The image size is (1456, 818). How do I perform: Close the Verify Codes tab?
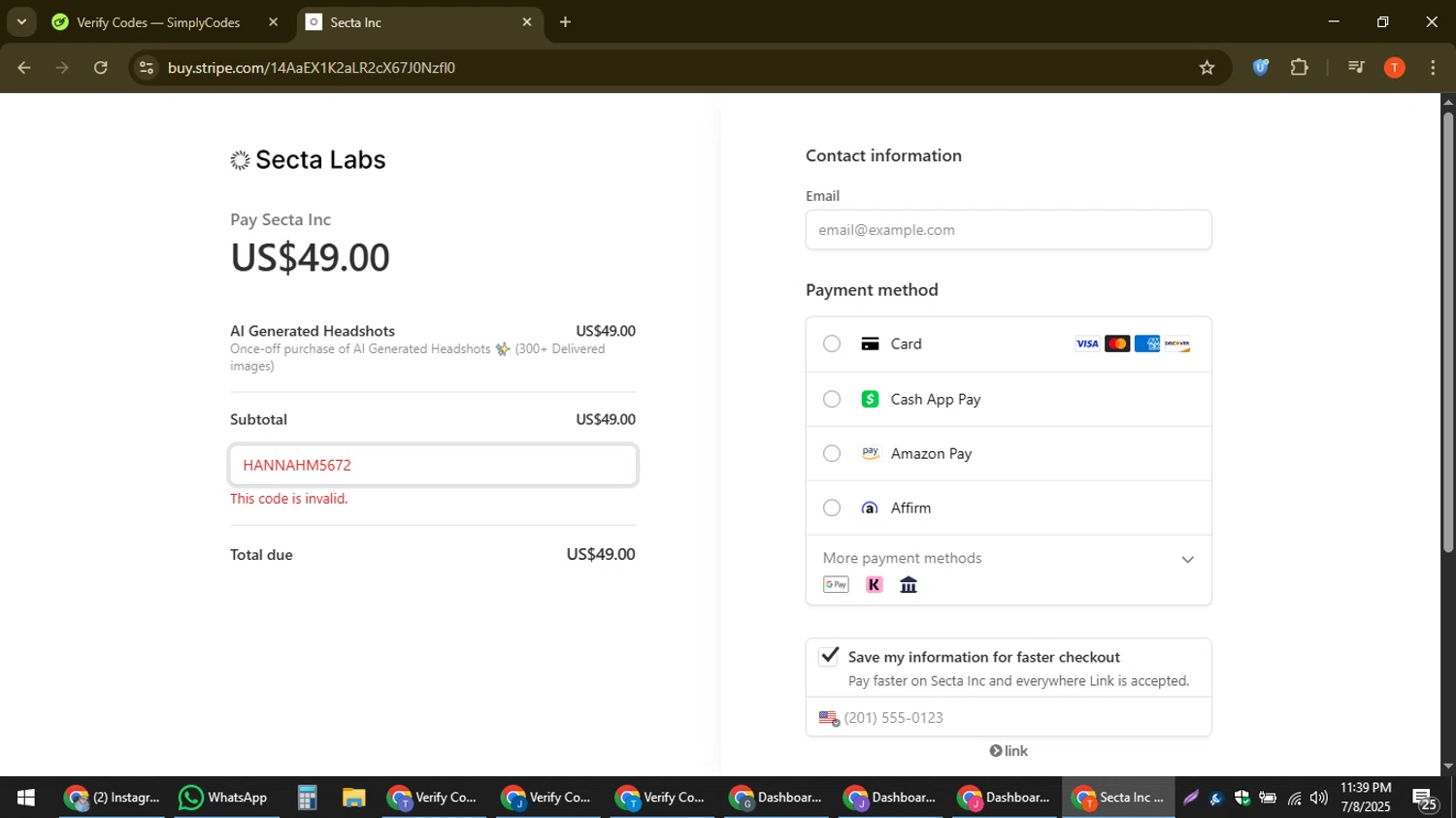tap(273, 21)
